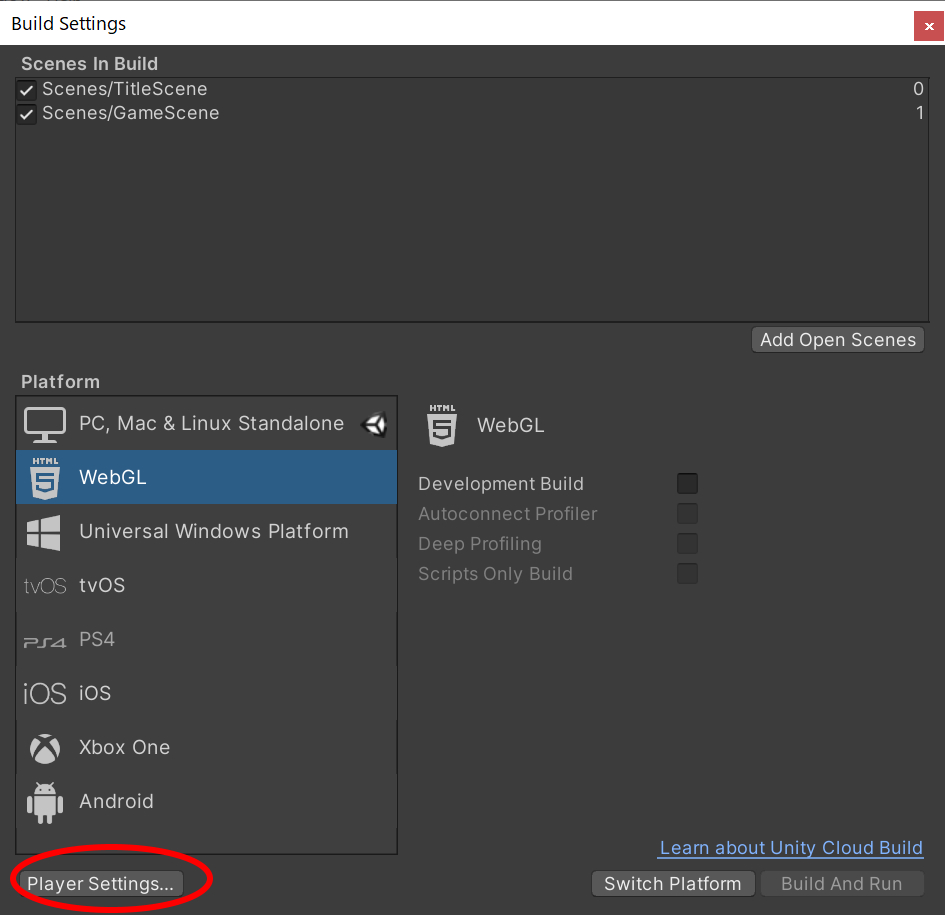Click the Android robot icon
Image resolution: width=945 pixels, height=915 pixels.
(45, 802)
